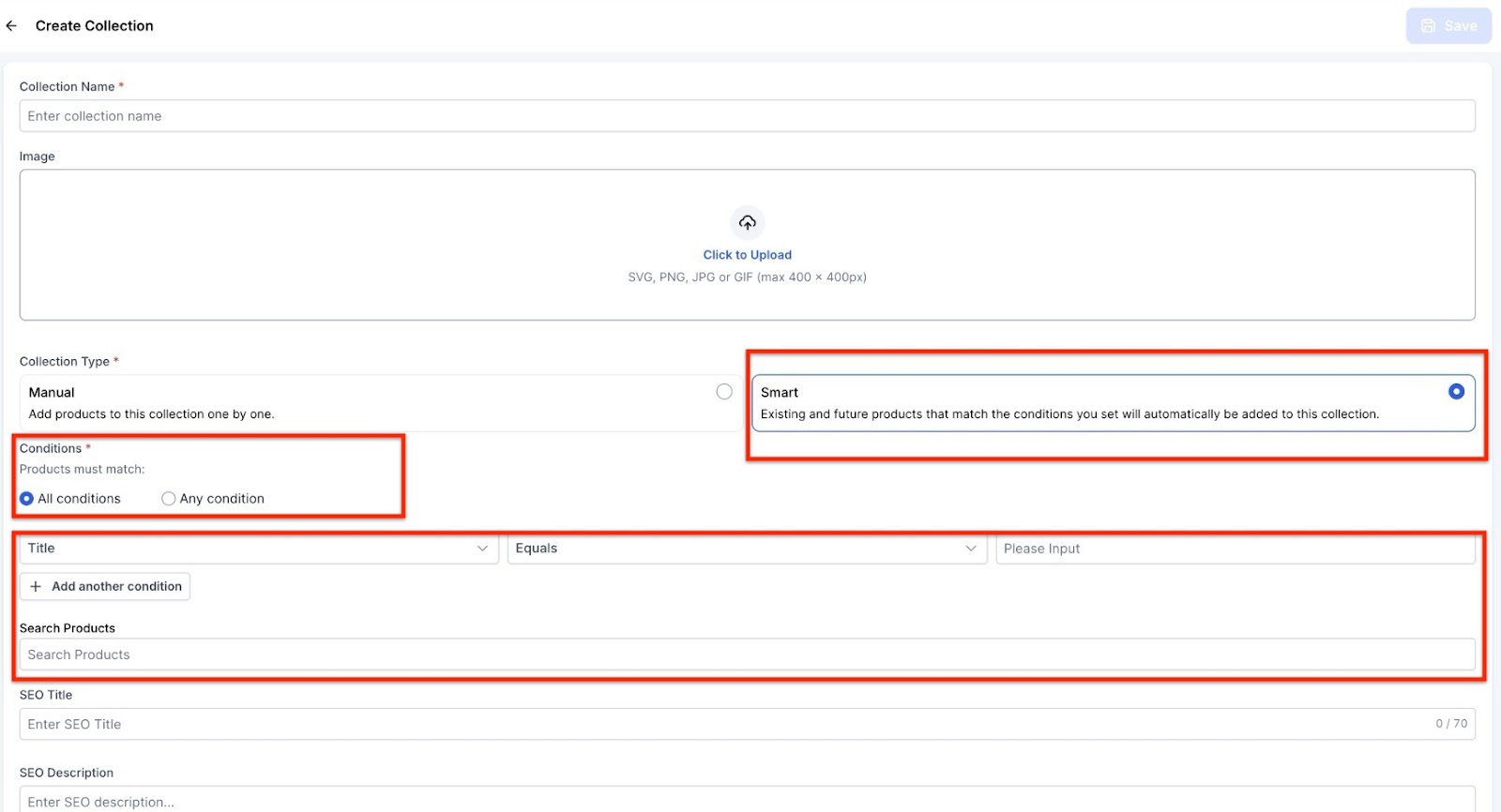Screen dimensions: 1501x812
Task: Click the floppy disk icon on Save
Action: [x=1428, y=26]
